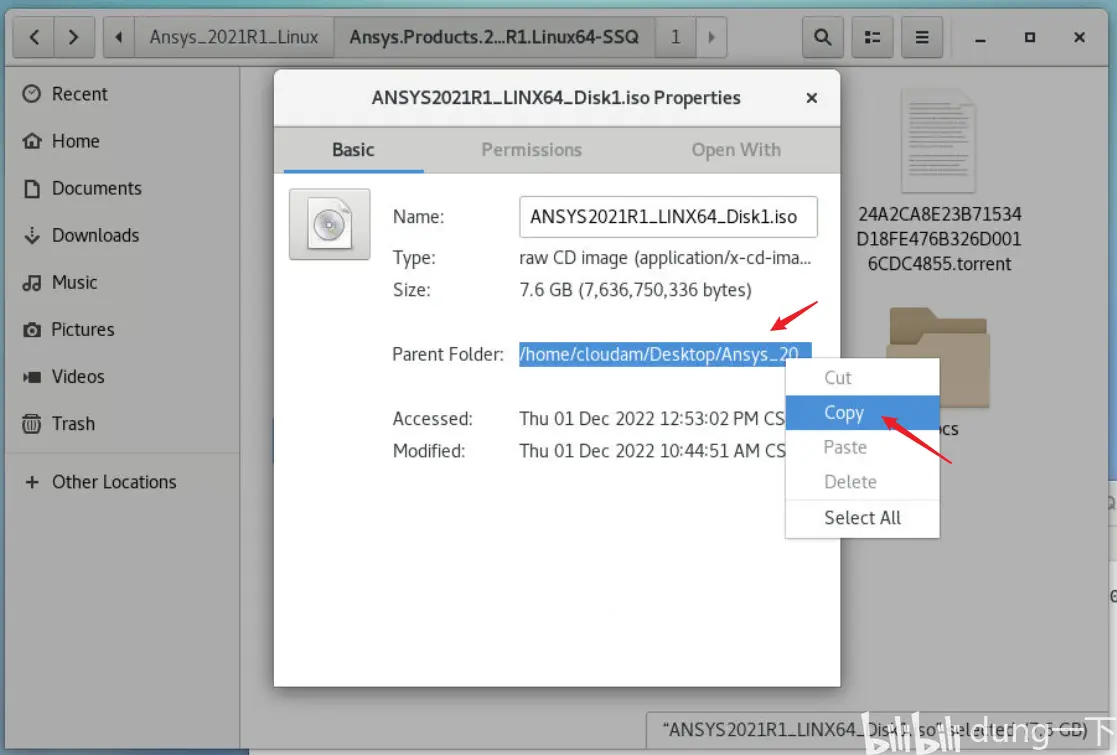Screen dimensions: 1117x755
Task: Open Documents in the sidebar
Action: click(x=96, y=188)
